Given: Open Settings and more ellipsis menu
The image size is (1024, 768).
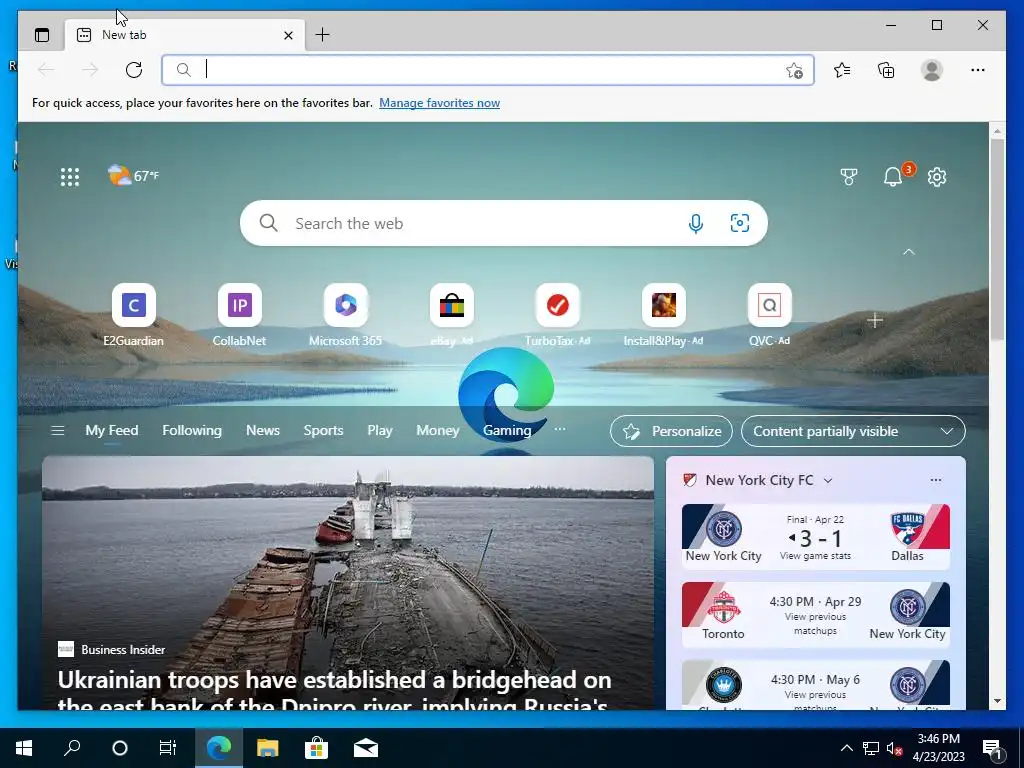Looking at the screenshot, I should 978,70.
